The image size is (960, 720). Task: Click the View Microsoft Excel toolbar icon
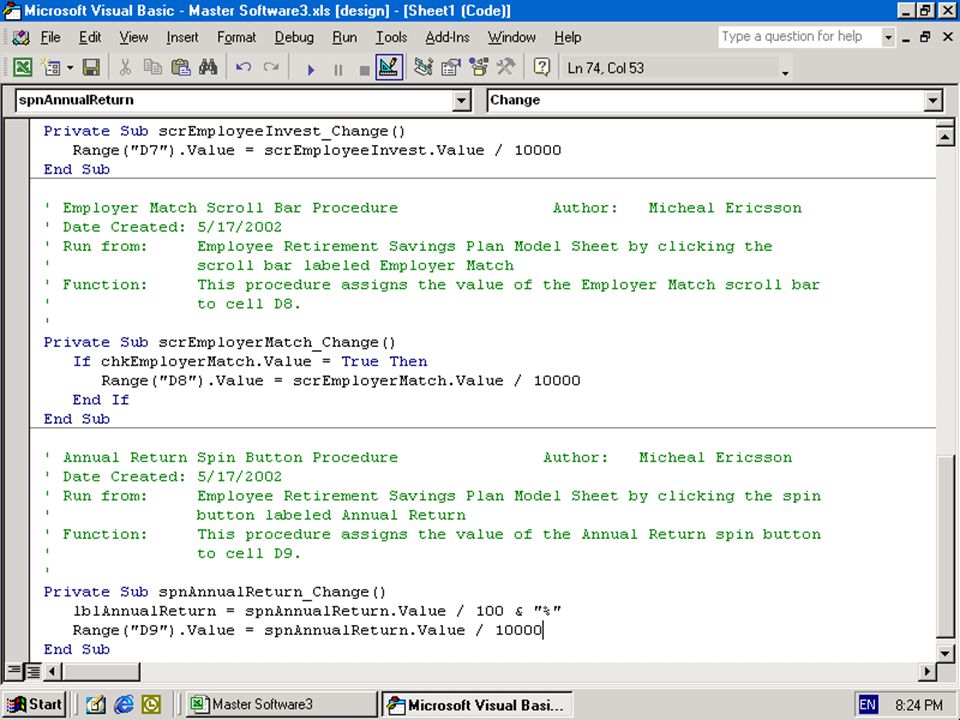pyautogui.click(x=22, y=67)
